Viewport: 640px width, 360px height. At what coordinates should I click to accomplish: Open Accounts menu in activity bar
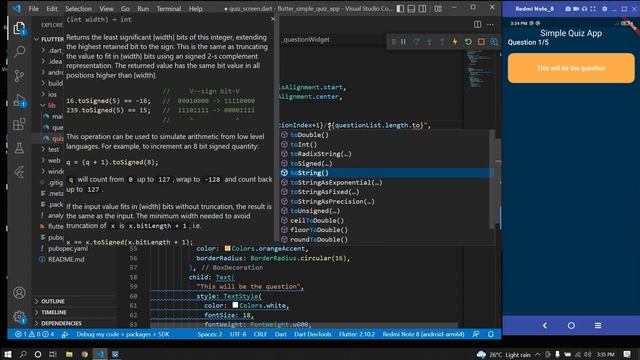pos(19,293)
